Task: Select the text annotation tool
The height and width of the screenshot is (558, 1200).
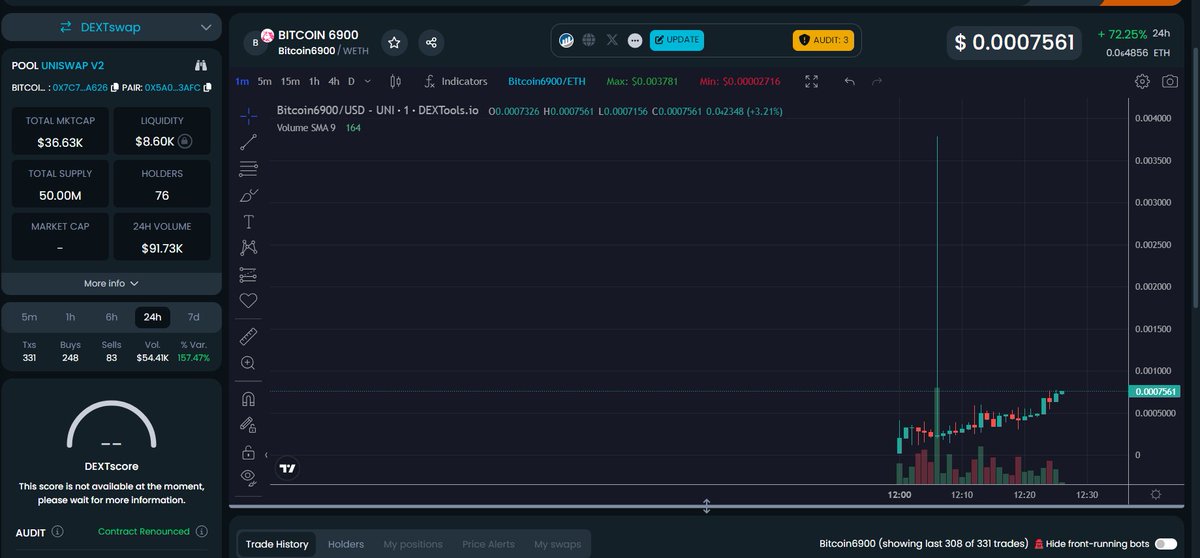Action: point(249,221)
